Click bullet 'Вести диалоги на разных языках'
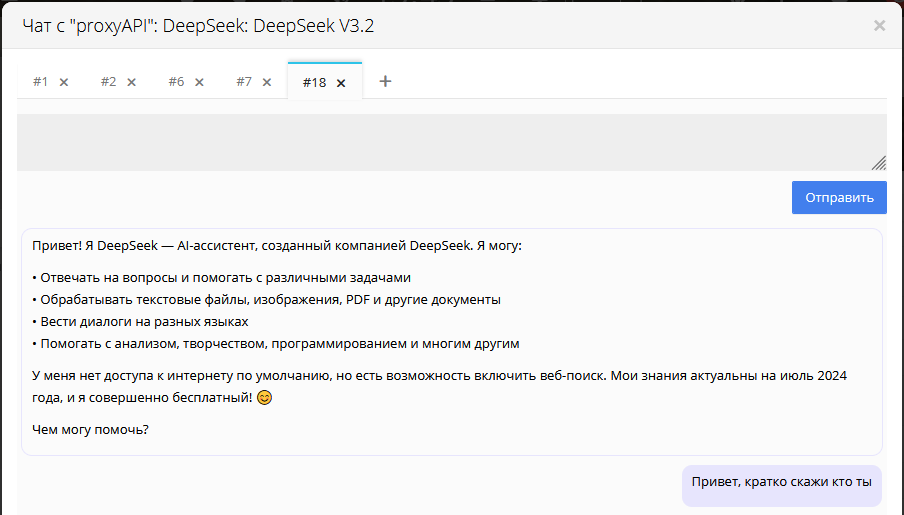904x515 pixels. tap(140, 322)
